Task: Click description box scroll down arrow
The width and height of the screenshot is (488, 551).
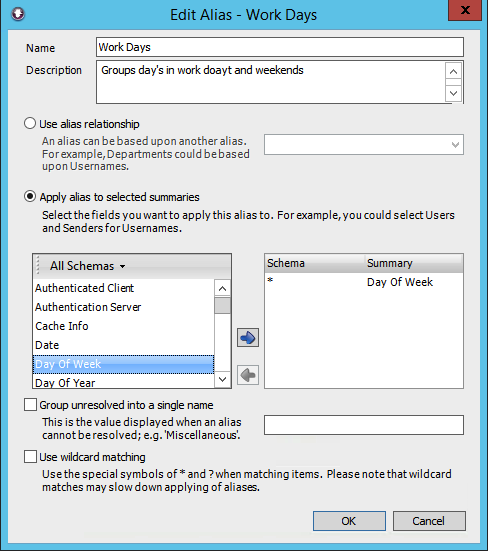Action: pos(453,93)
